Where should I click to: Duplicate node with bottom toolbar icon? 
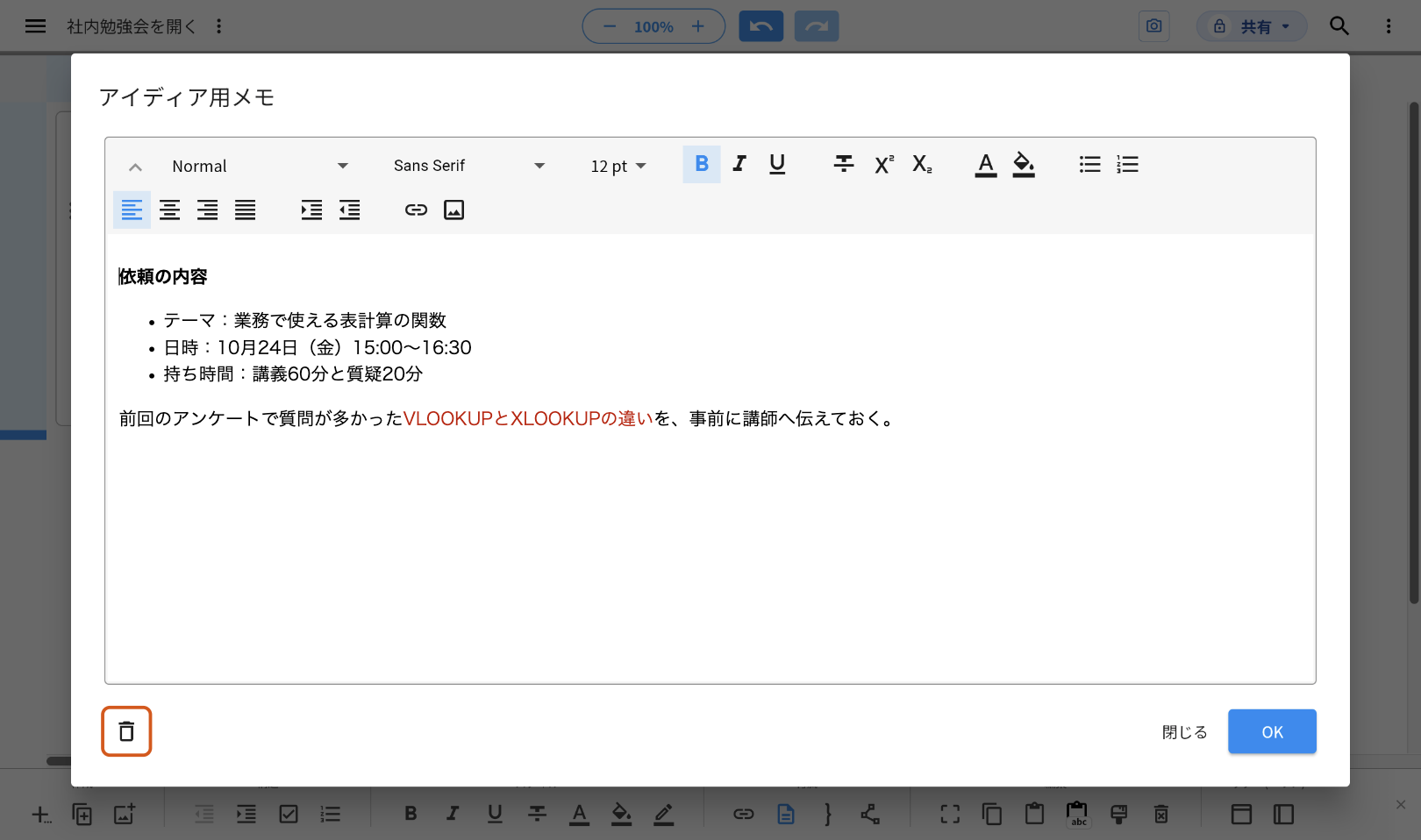(x=82, y=815)
